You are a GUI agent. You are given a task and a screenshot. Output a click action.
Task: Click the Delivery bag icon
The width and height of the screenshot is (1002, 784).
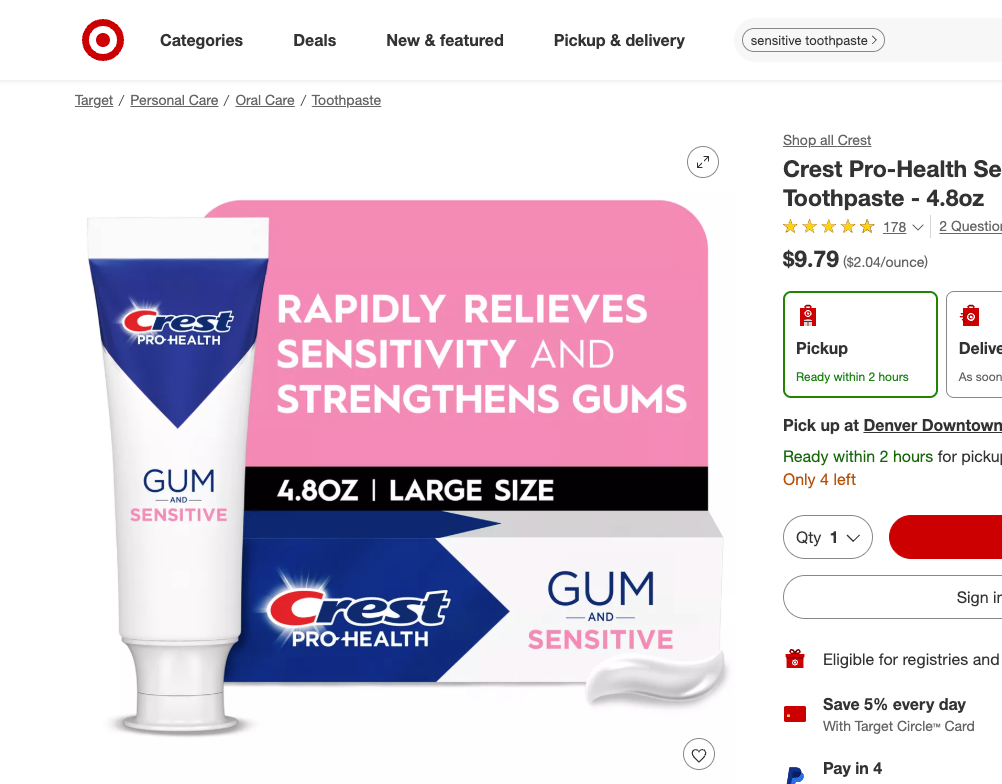coord(970,316)
